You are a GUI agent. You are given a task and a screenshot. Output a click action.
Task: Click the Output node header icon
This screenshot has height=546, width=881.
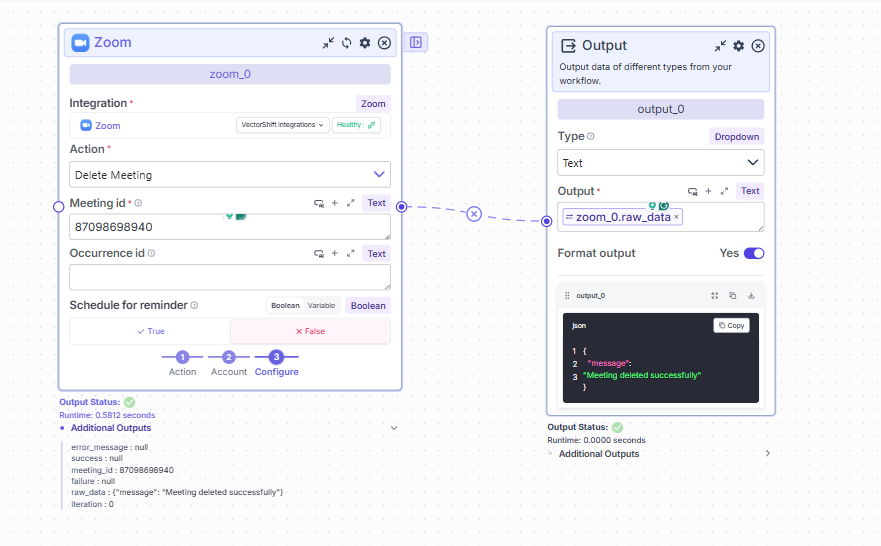click(x=569, y=46)
